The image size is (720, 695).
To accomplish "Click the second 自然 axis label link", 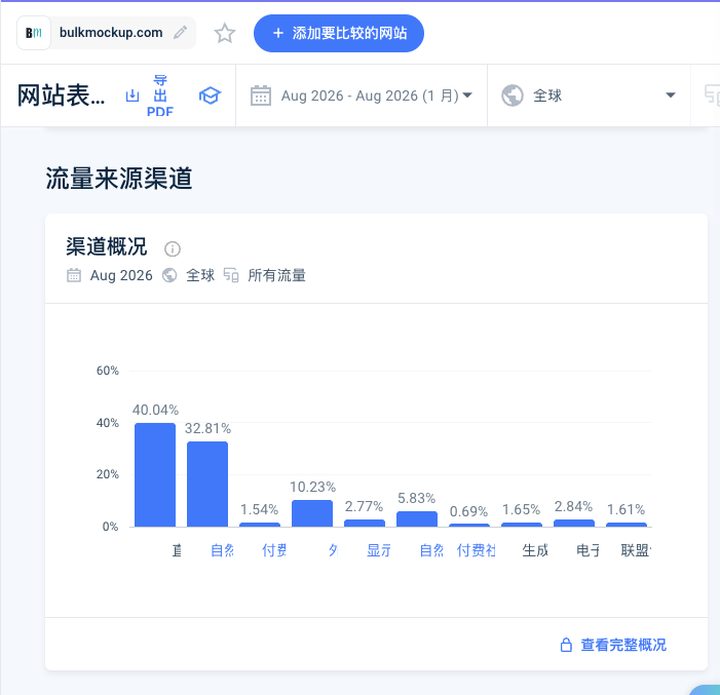I will coord(432,550).
